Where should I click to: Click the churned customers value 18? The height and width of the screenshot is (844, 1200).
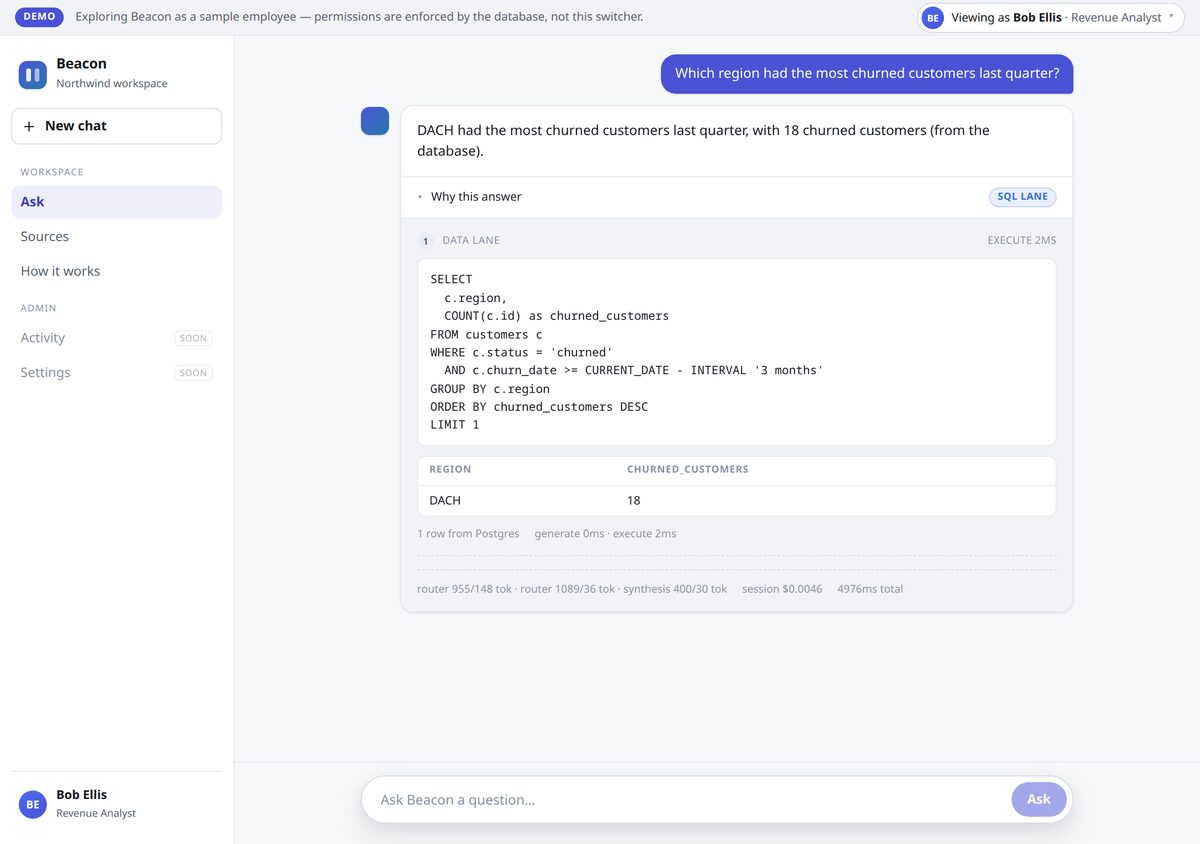pyautogui.click(x=634, y=501)
